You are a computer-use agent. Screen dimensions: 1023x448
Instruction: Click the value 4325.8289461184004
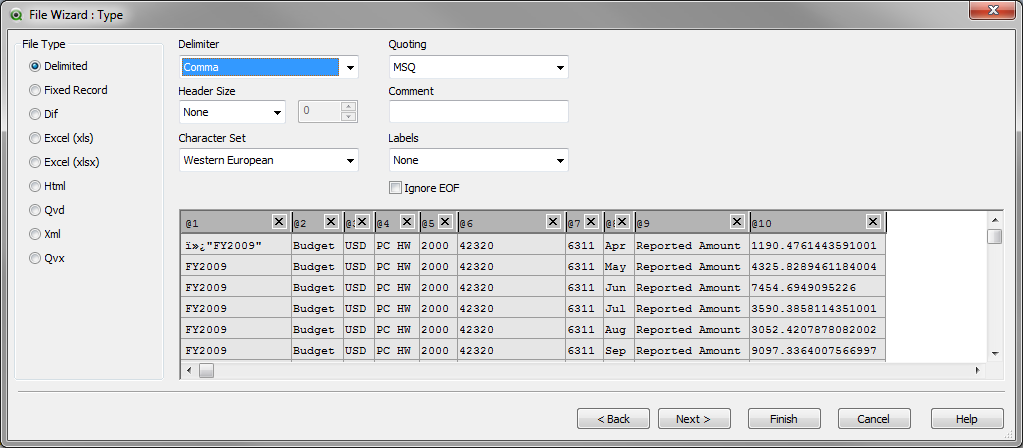pyautogui.click(x=814, y=267)
